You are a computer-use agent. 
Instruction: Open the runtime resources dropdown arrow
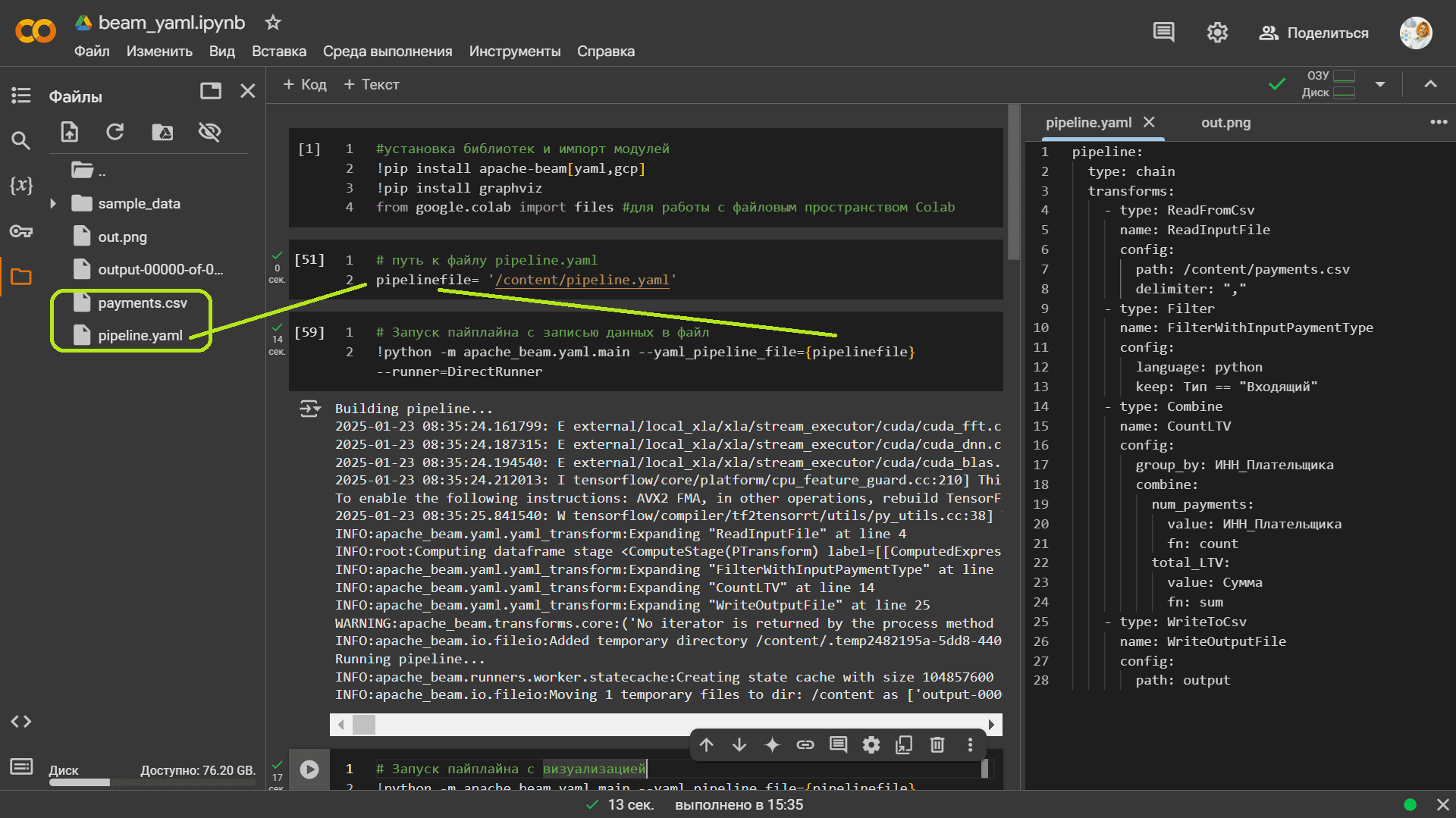(x=1380, y=84)
